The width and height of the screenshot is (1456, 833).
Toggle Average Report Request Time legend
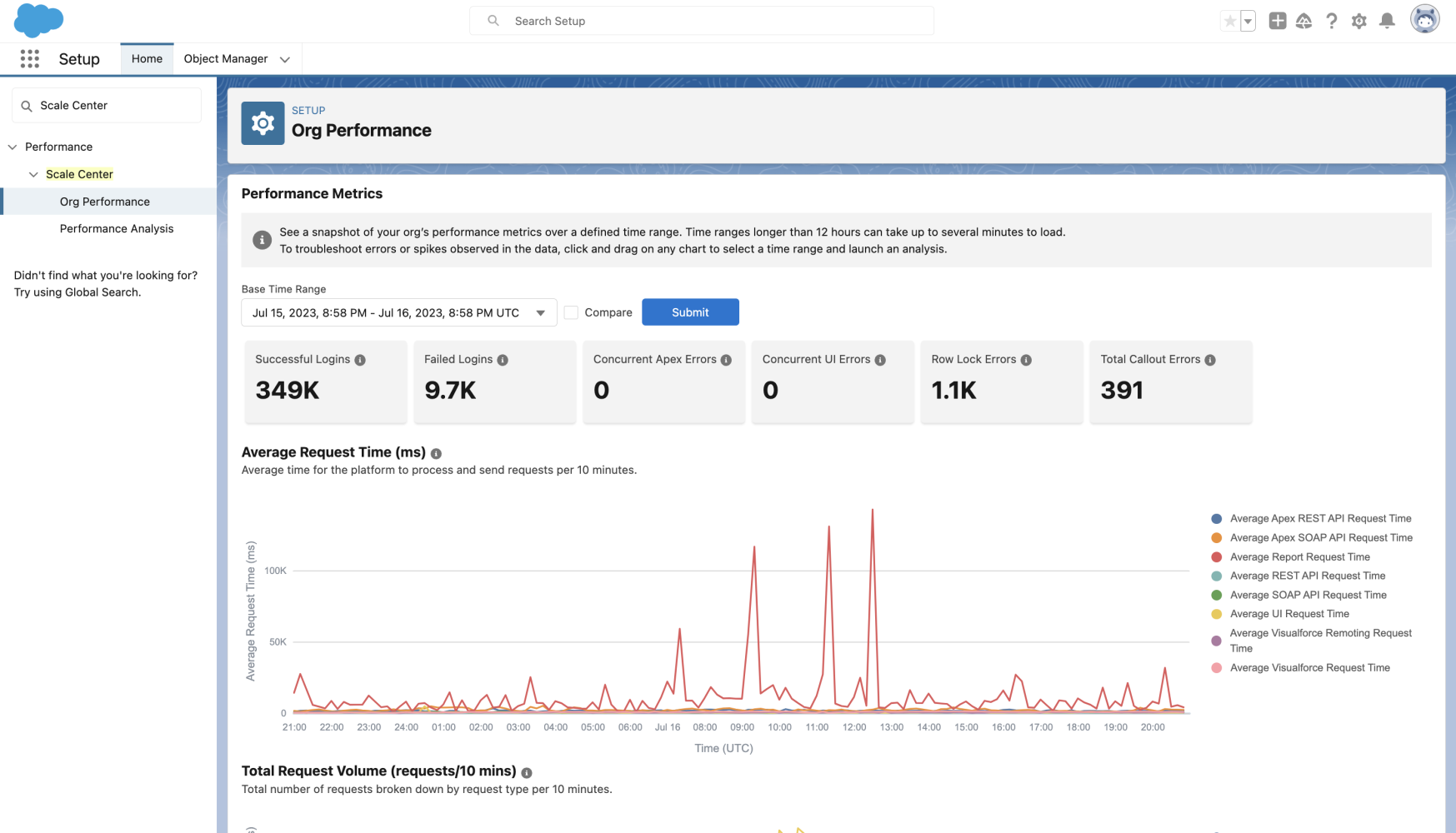pos(1290,556)
